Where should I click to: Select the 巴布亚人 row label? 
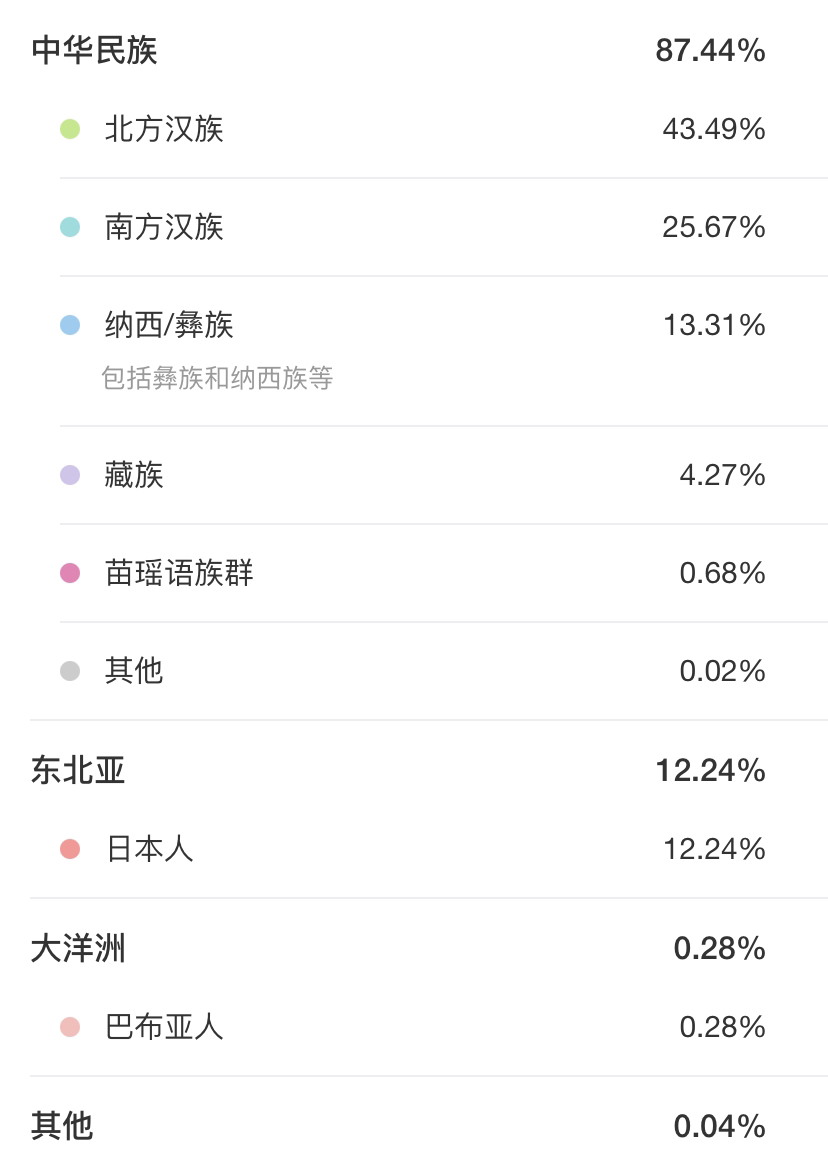tap(165, 1027)
